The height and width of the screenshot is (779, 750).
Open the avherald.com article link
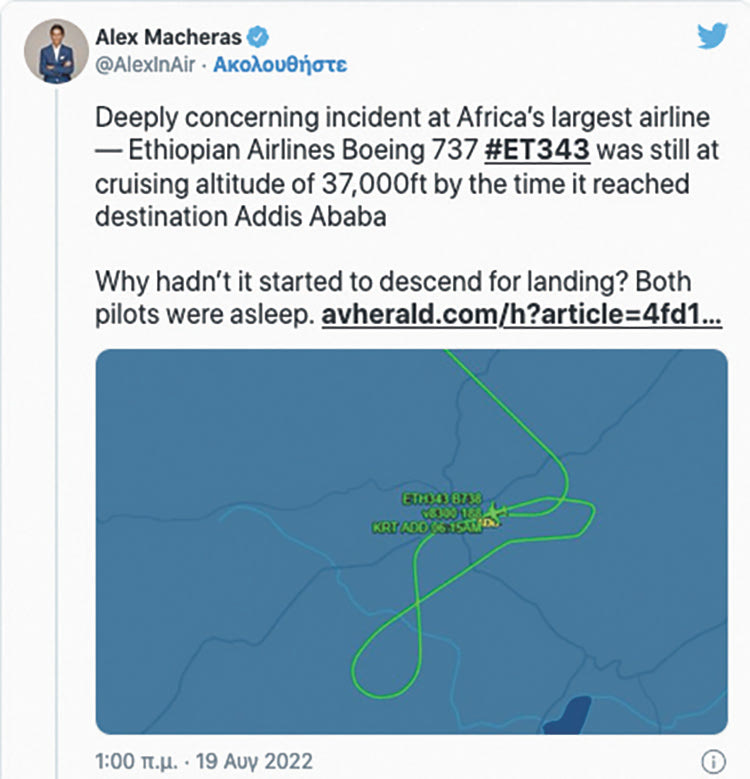(521, 316)
